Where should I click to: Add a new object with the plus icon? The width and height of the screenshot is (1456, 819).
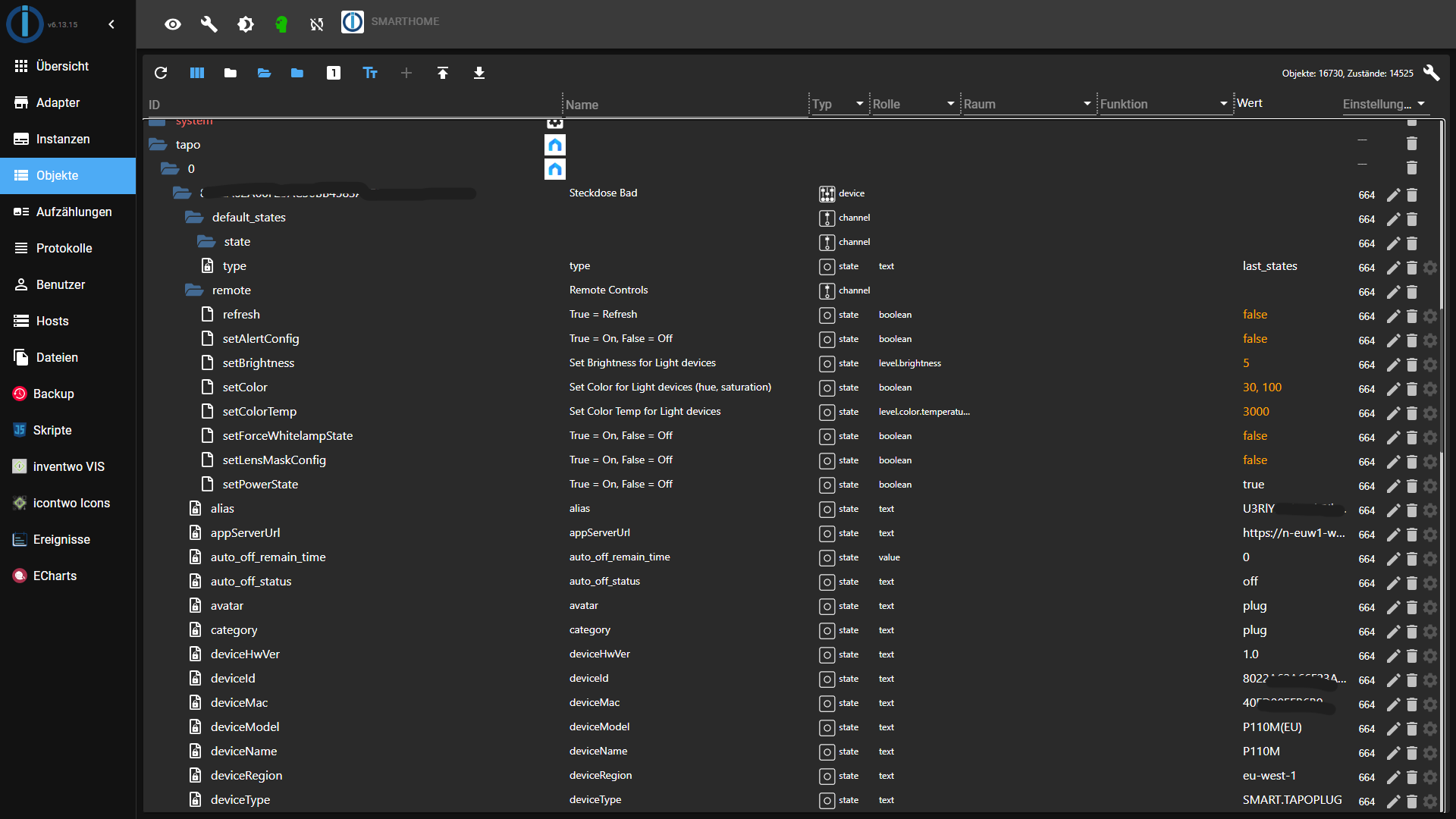pyautogui.click(x=406, y=73)
